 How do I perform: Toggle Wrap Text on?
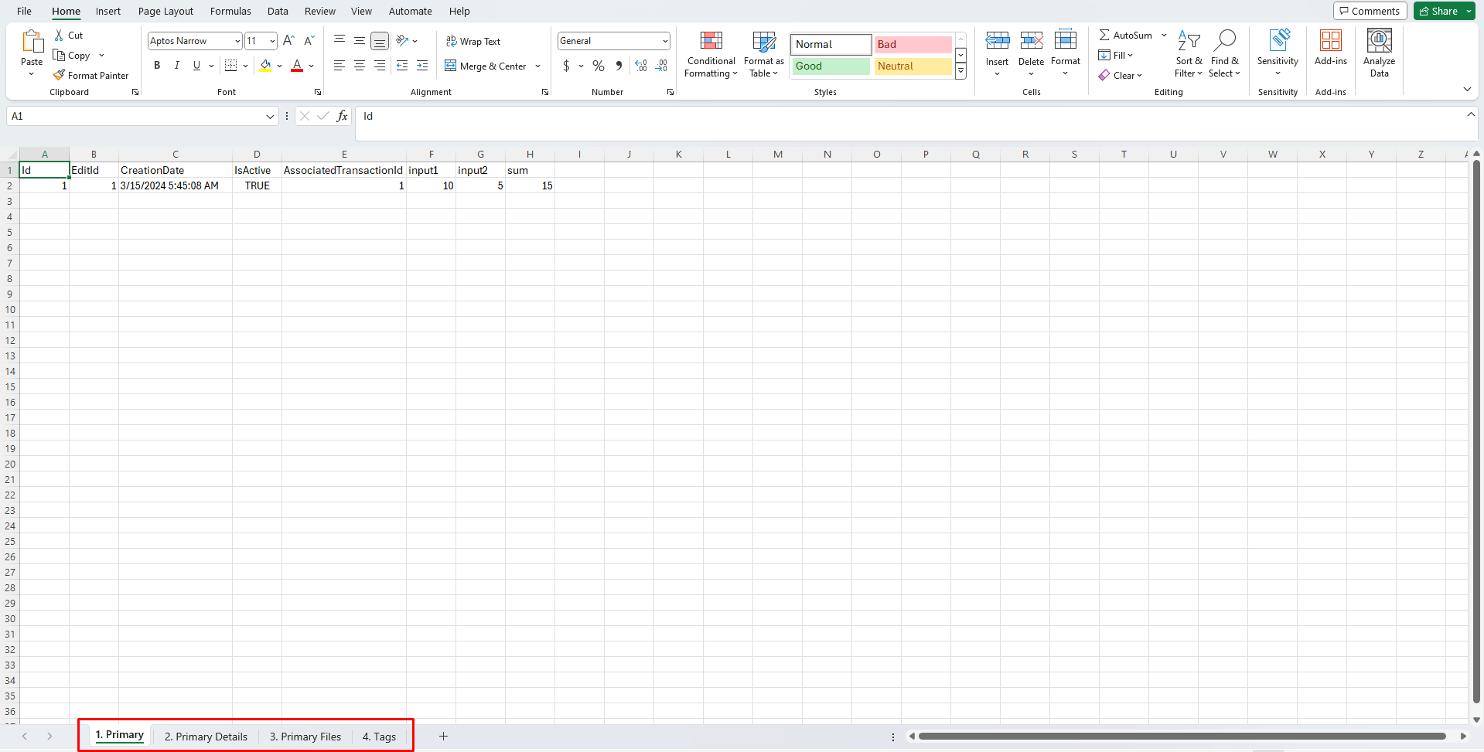pyautogui.click(x=473, y=42)
